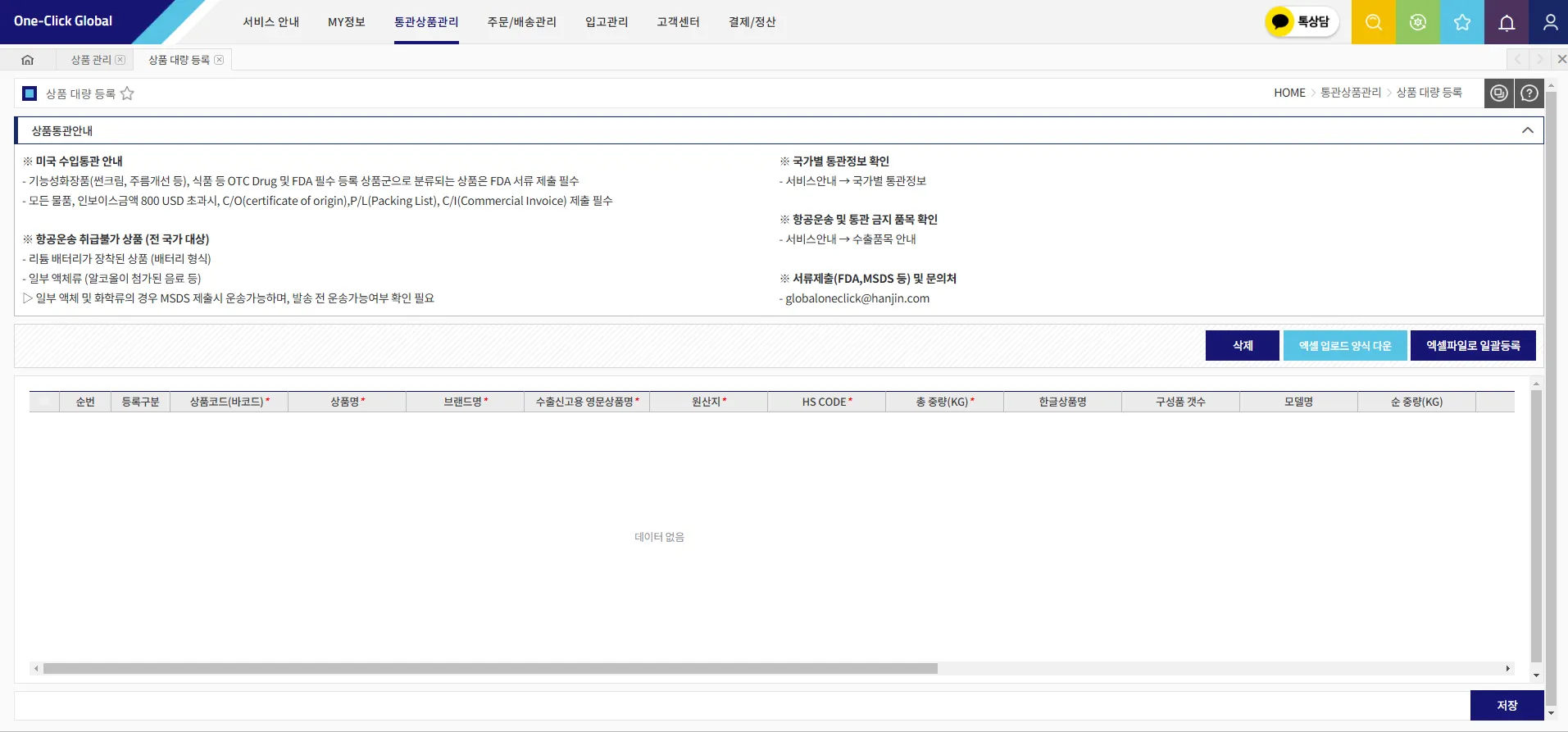This screenshot has height=732, width=1568.
Task: Click the table's right horizontal scroll arrow
Action: 1508,669
